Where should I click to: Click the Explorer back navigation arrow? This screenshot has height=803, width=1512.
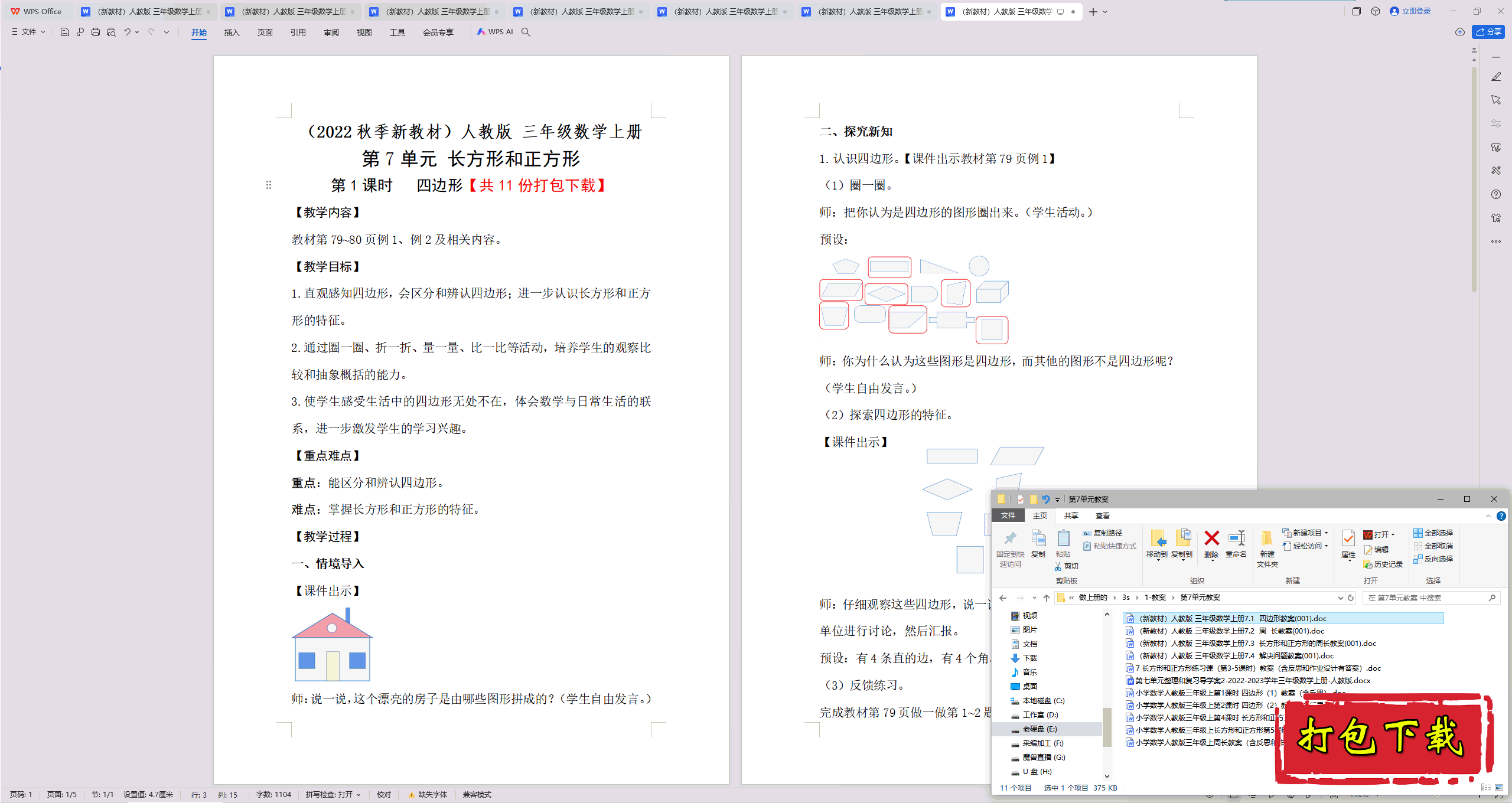click(1003, 598)
